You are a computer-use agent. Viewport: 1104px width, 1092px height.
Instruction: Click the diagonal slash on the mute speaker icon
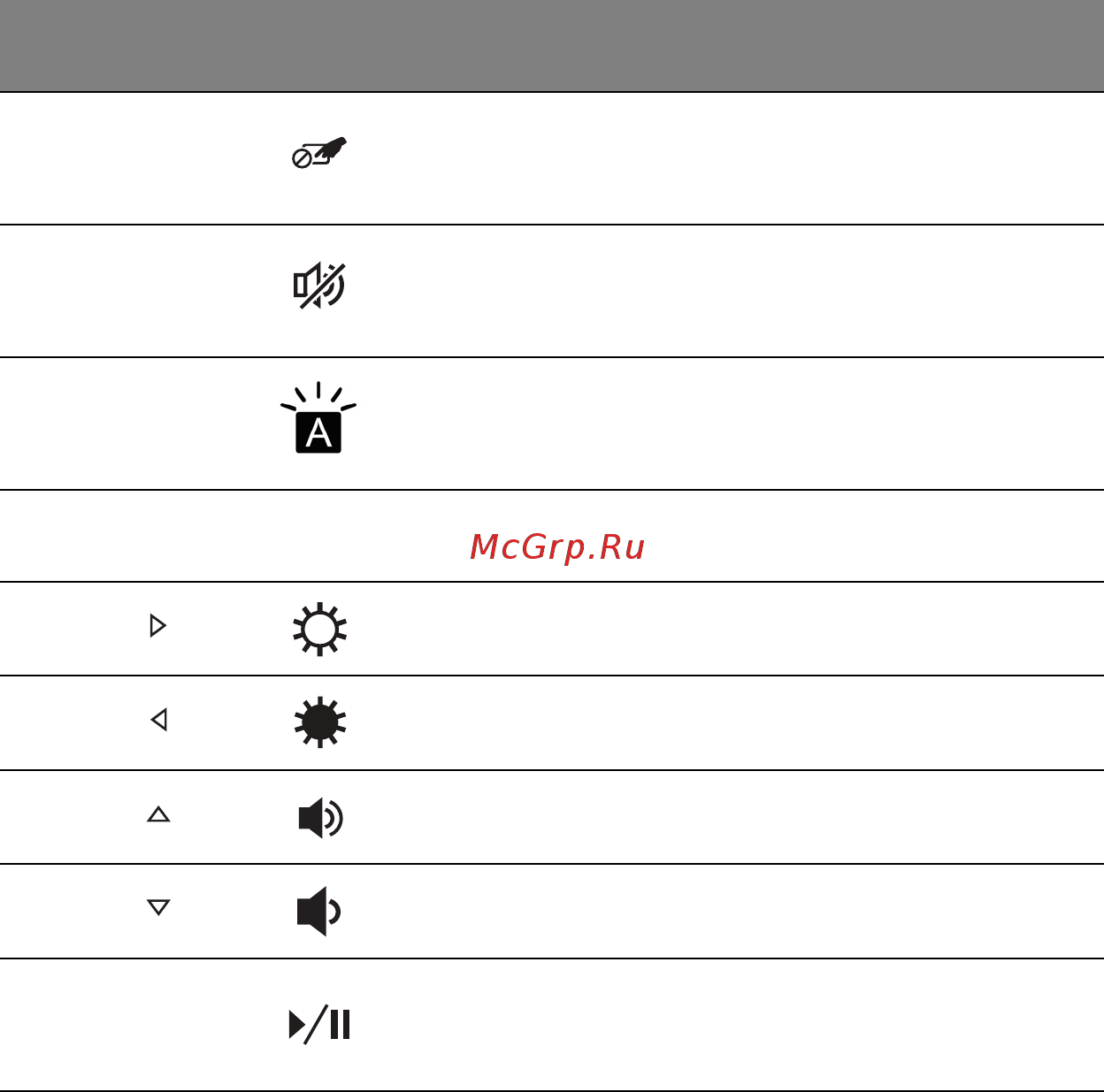tap(322, 286)
